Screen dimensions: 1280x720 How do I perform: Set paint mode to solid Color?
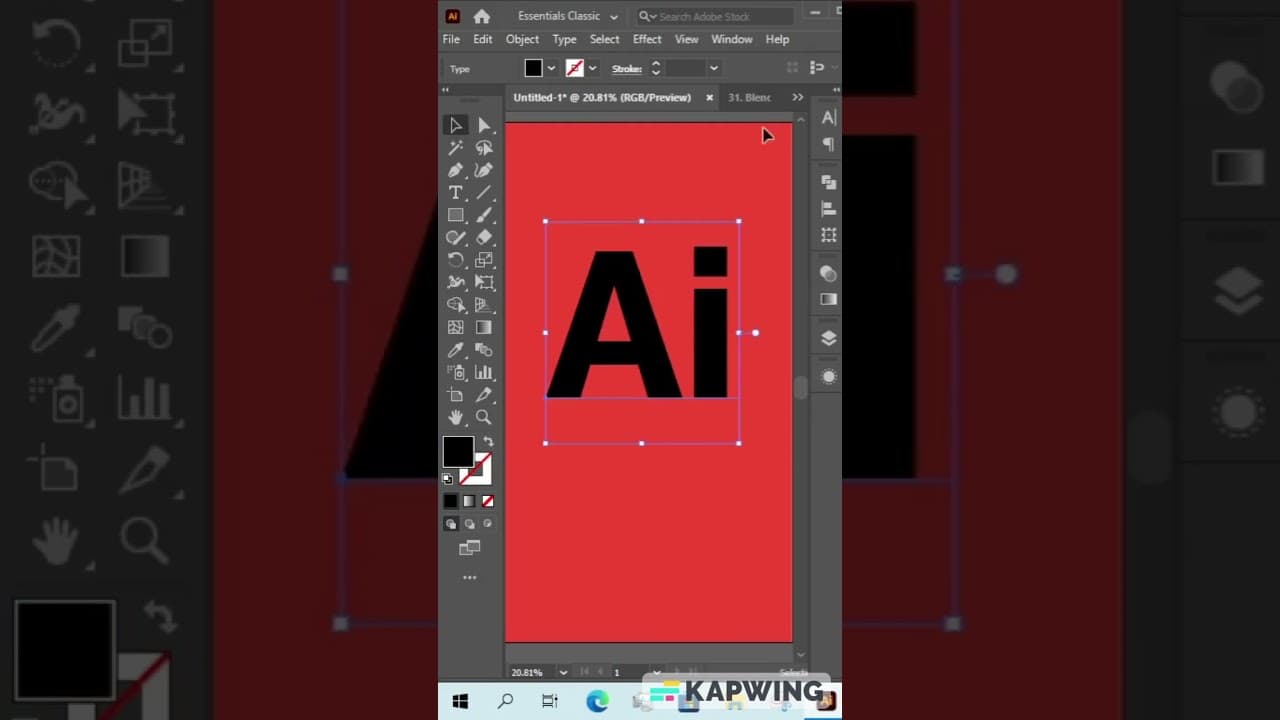pyautogui.click(x=450, y=501)
